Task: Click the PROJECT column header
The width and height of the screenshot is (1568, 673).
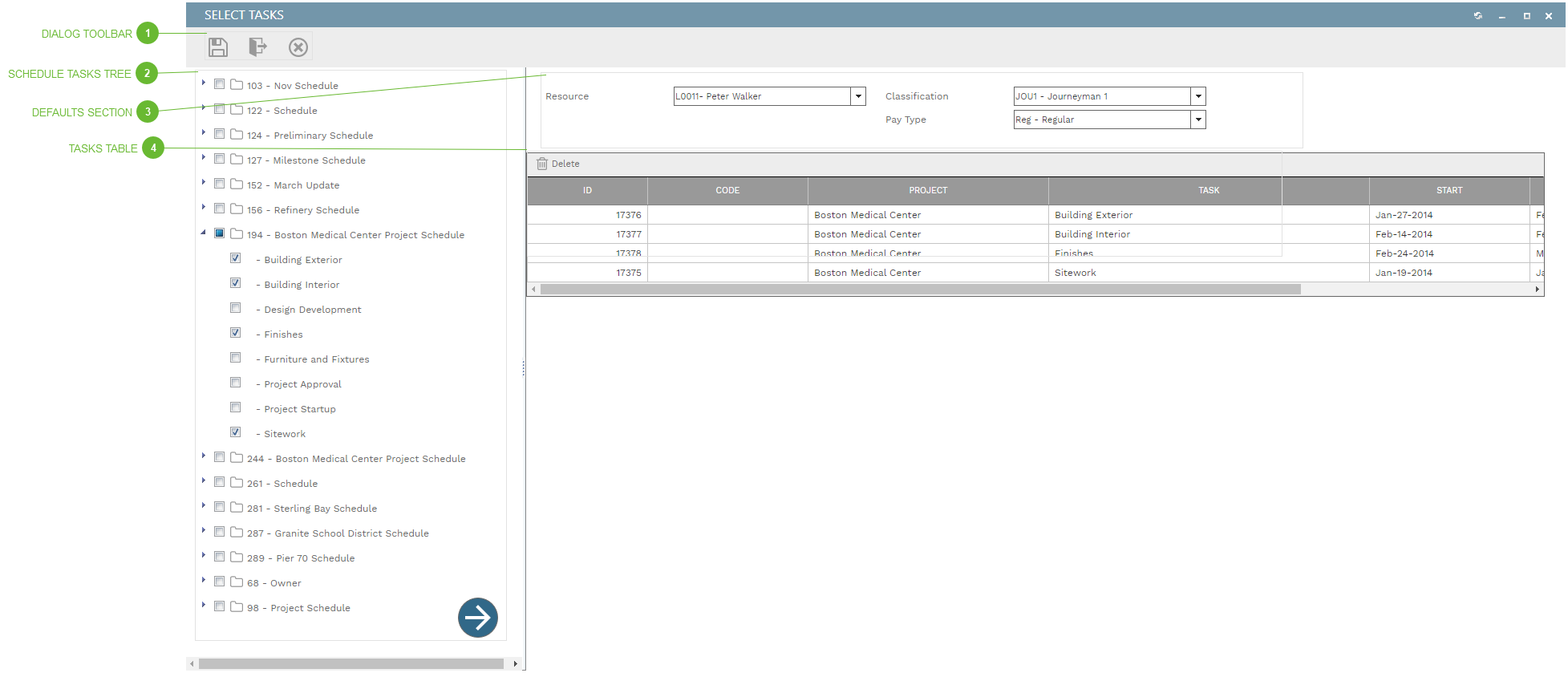Action: coord(928,191)
